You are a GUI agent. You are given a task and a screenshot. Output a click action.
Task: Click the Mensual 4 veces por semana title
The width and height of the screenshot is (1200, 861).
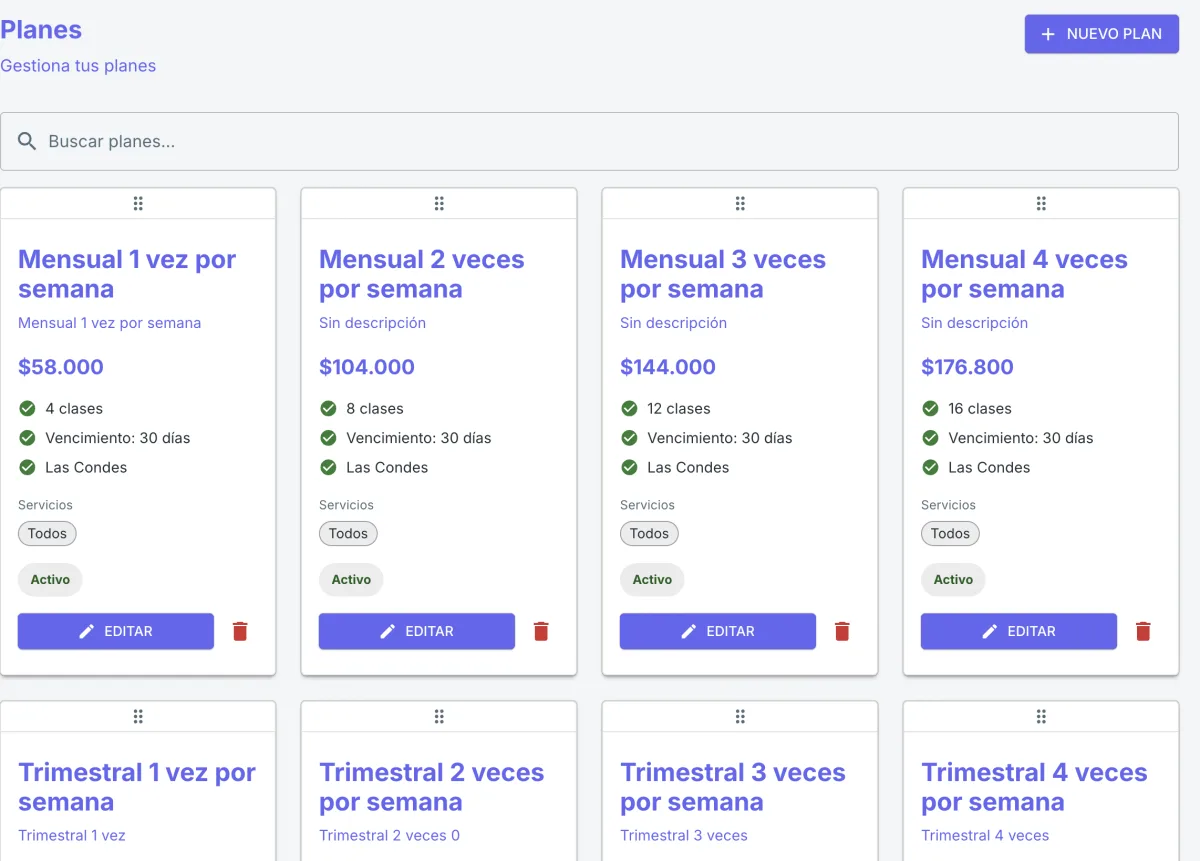click(1024, 274)
